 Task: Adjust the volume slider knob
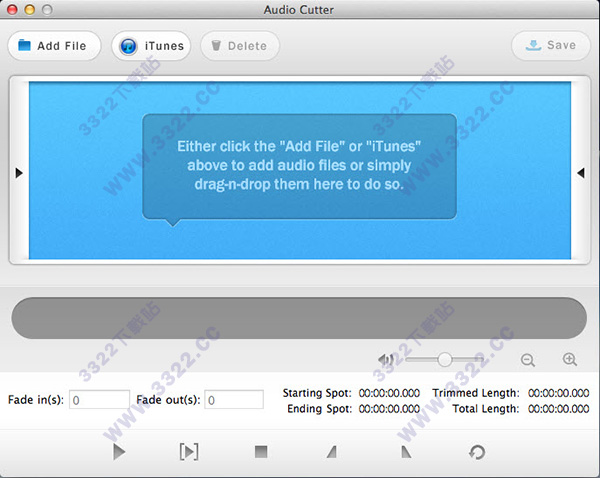pos(444,359)
